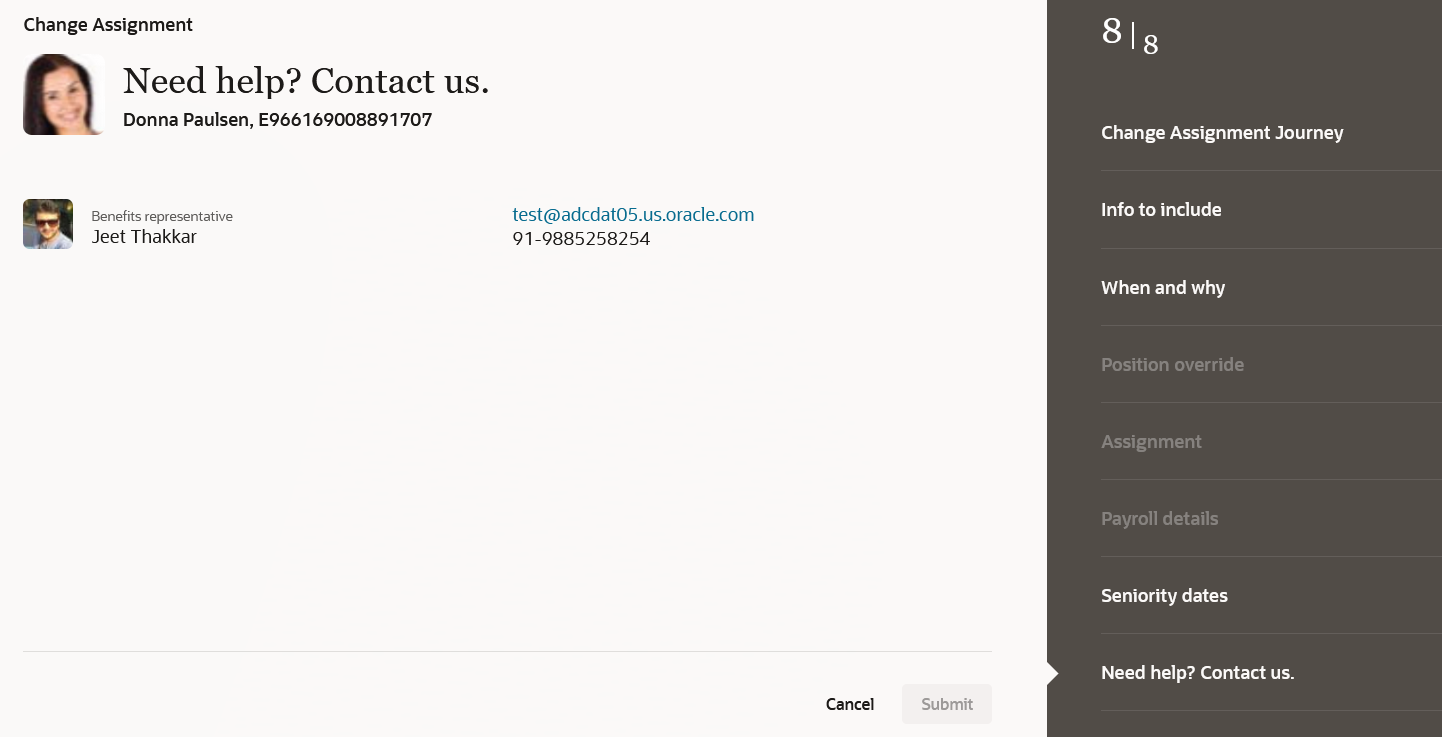
Task: Click the current-step arrow pointer marker
Action: pos(1052,673)
